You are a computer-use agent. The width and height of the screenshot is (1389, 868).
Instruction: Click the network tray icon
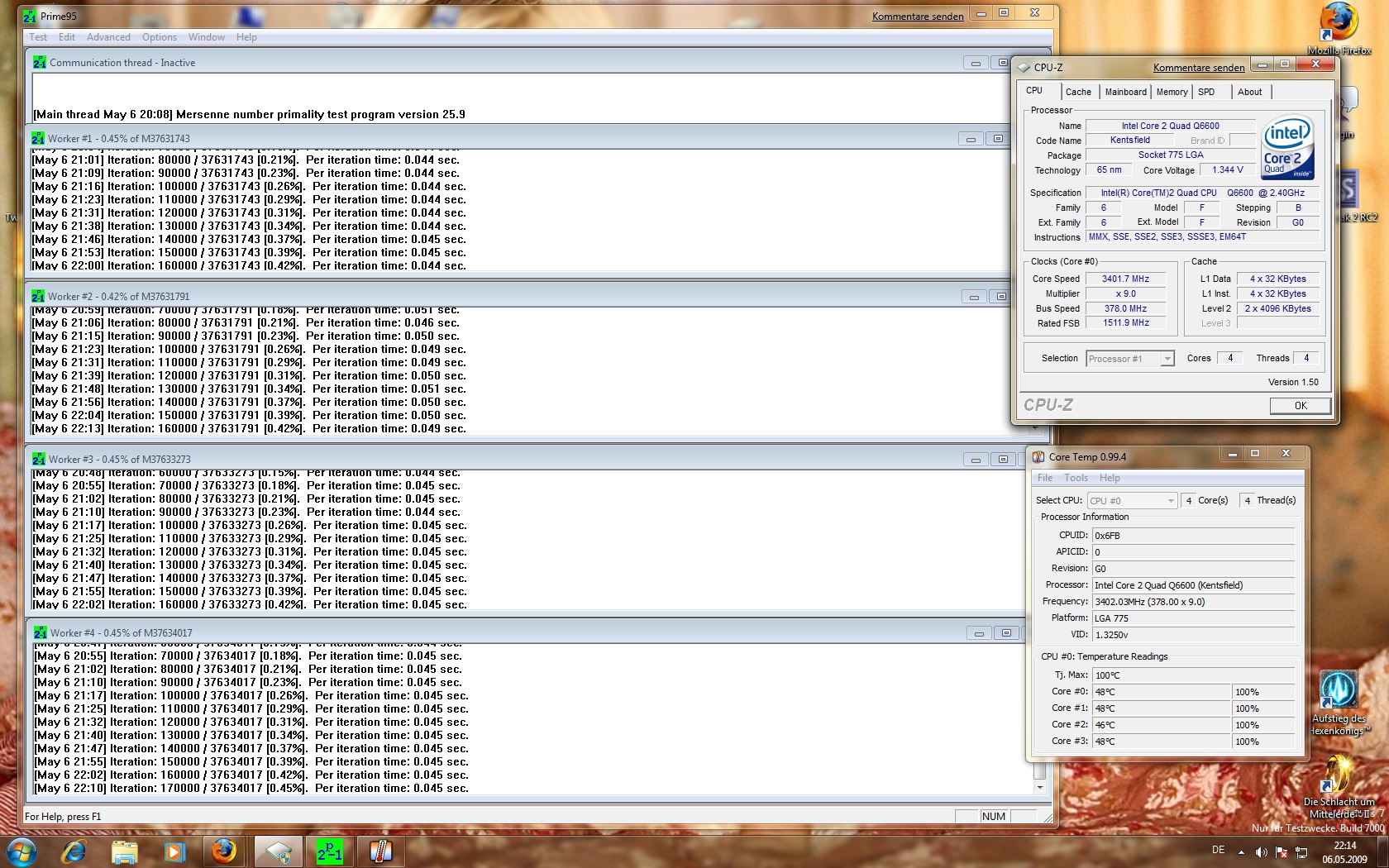click(x=1301, y=851)
